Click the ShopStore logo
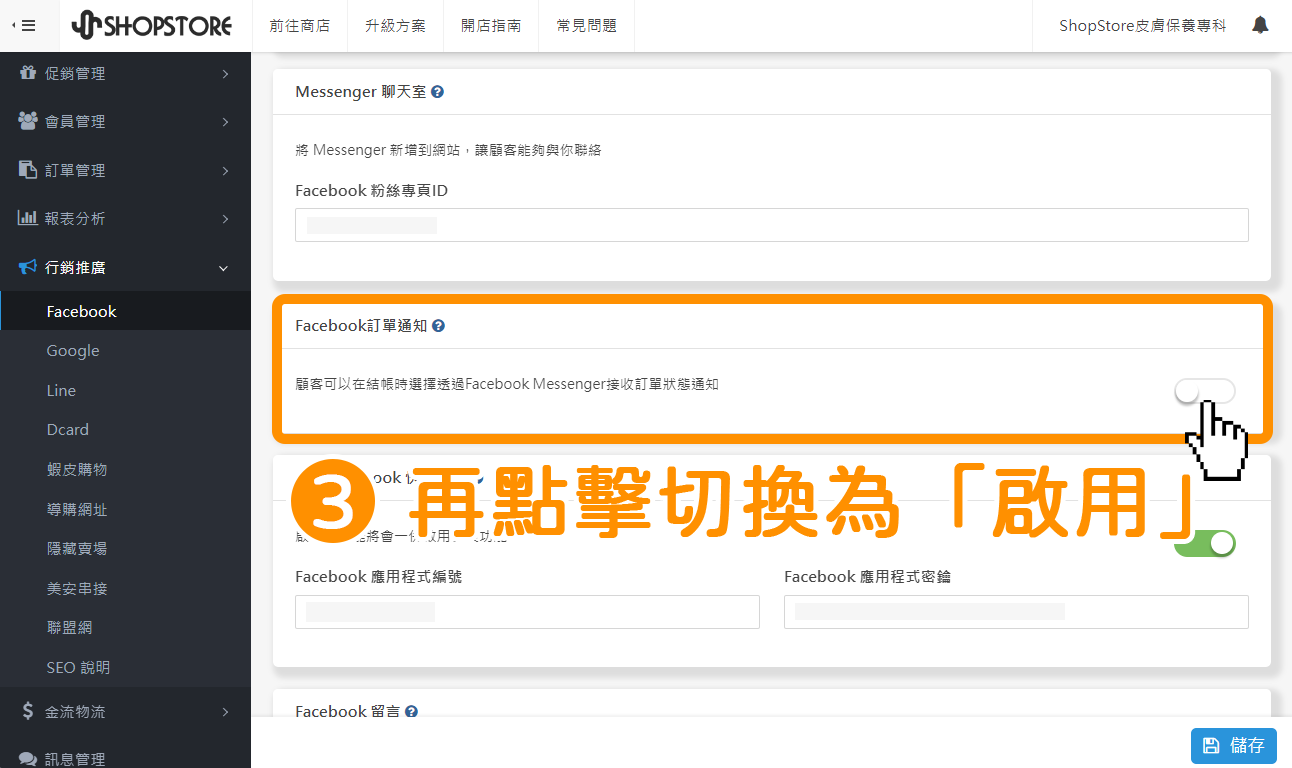 coord(153,26)
